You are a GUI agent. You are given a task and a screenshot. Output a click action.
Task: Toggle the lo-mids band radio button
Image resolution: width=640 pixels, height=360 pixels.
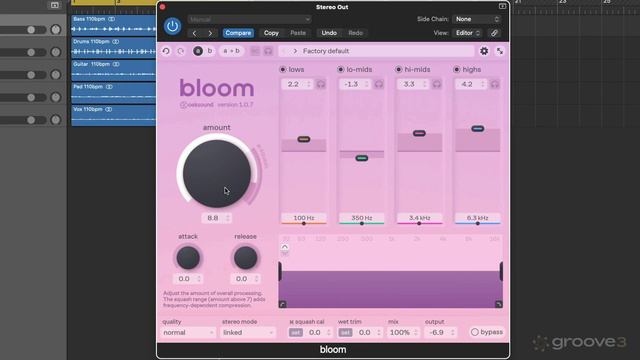click(340, 69)
